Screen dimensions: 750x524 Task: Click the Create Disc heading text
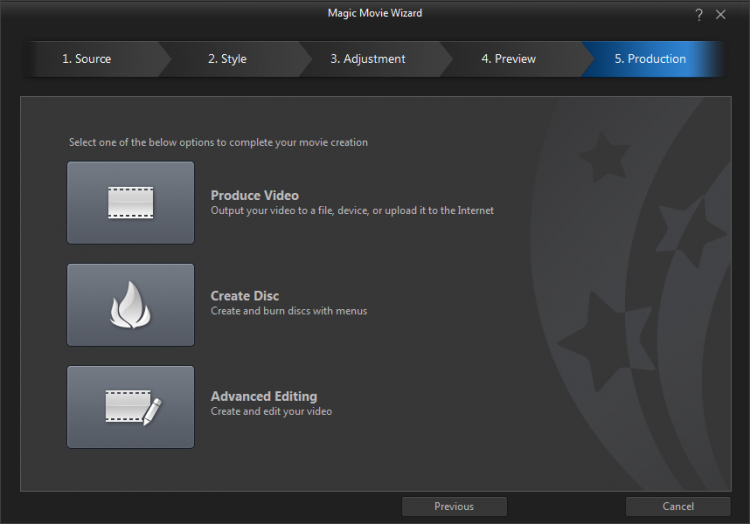[x=244, y=296]
